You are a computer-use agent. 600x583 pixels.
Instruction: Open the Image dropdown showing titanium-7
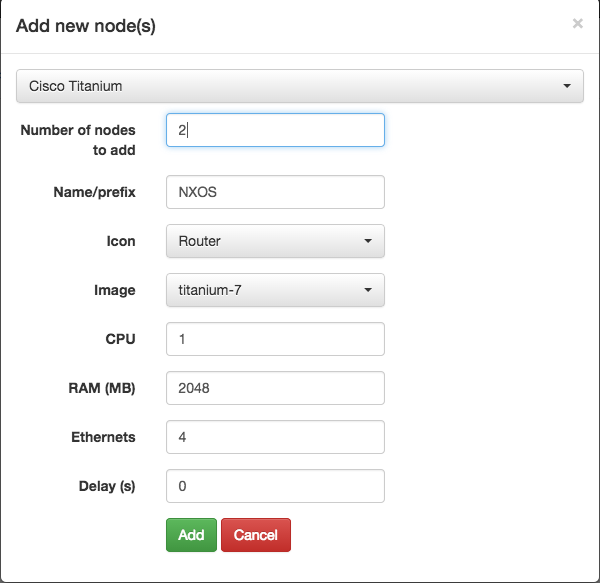point(275,290)
